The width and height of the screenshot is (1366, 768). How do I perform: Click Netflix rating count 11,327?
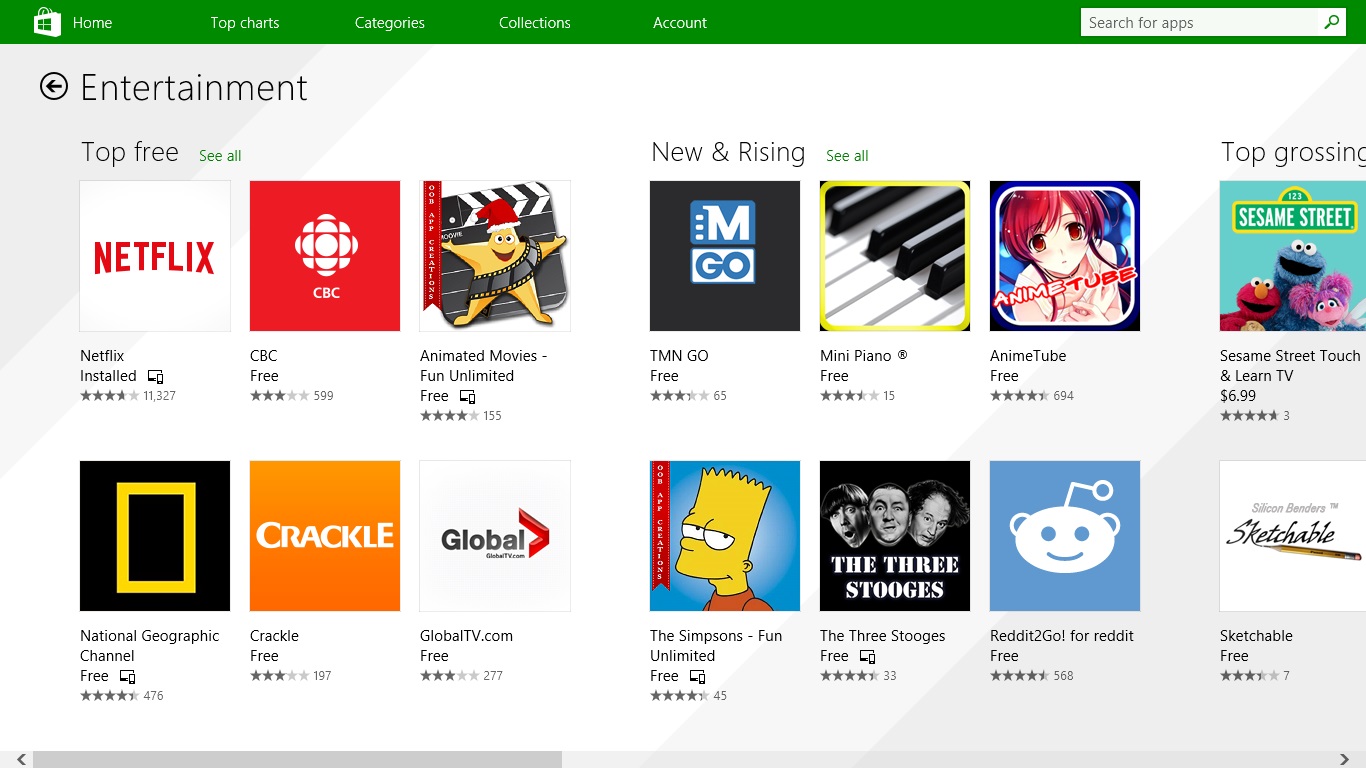tap(159, 396)
